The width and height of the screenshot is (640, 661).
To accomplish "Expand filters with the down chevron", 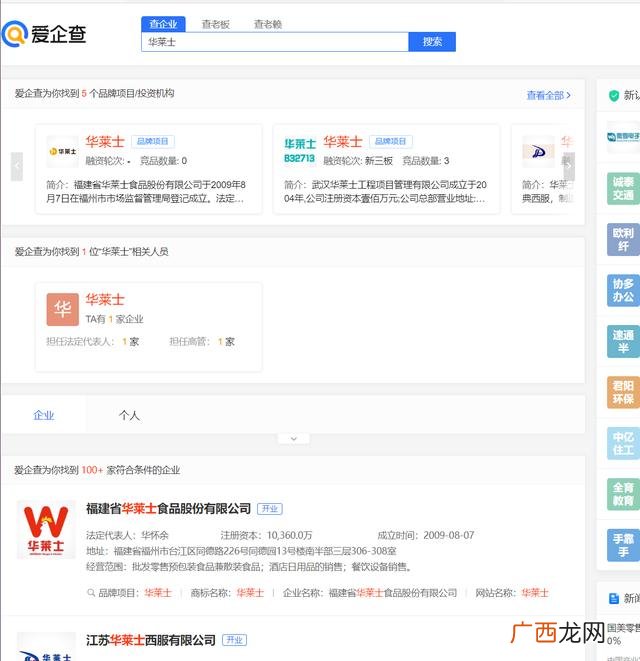I will (294, 439).
